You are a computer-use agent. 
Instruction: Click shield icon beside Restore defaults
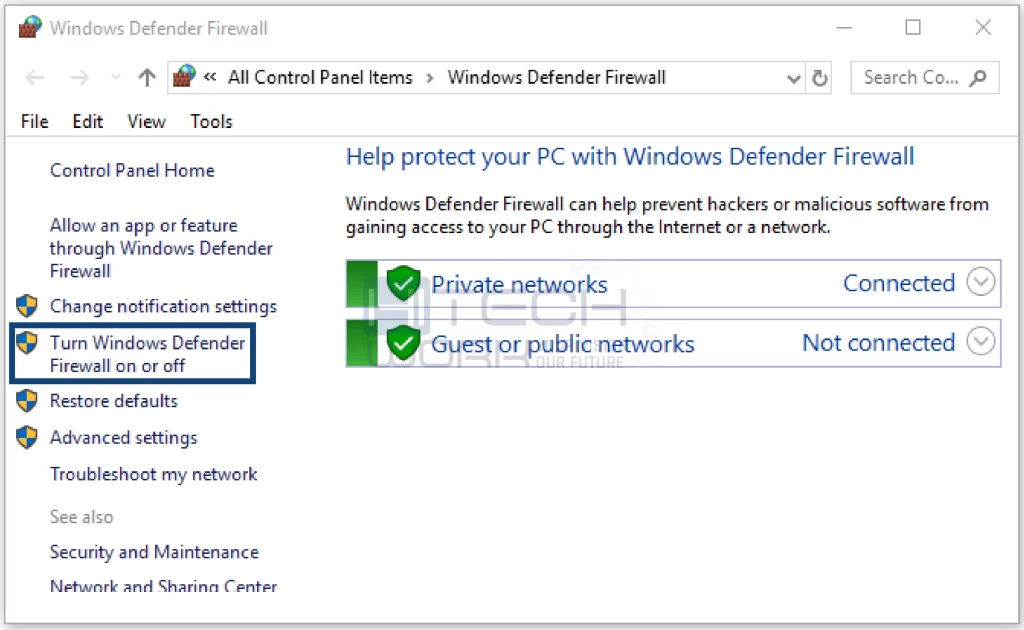coord(27,401)
